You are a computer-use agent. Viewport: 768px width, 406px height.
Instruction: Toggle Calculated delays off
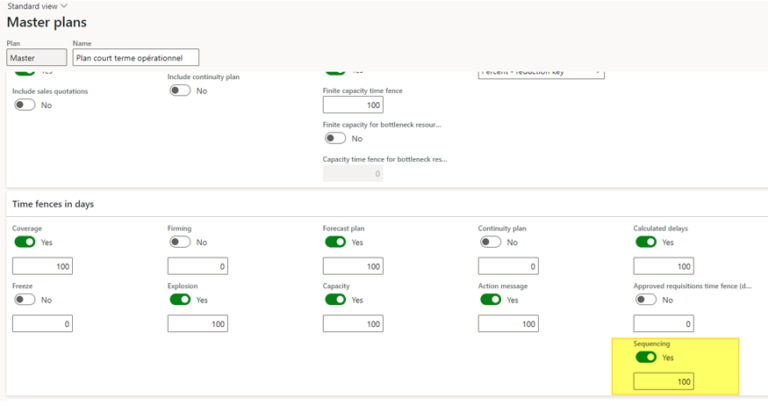[645, 242]
